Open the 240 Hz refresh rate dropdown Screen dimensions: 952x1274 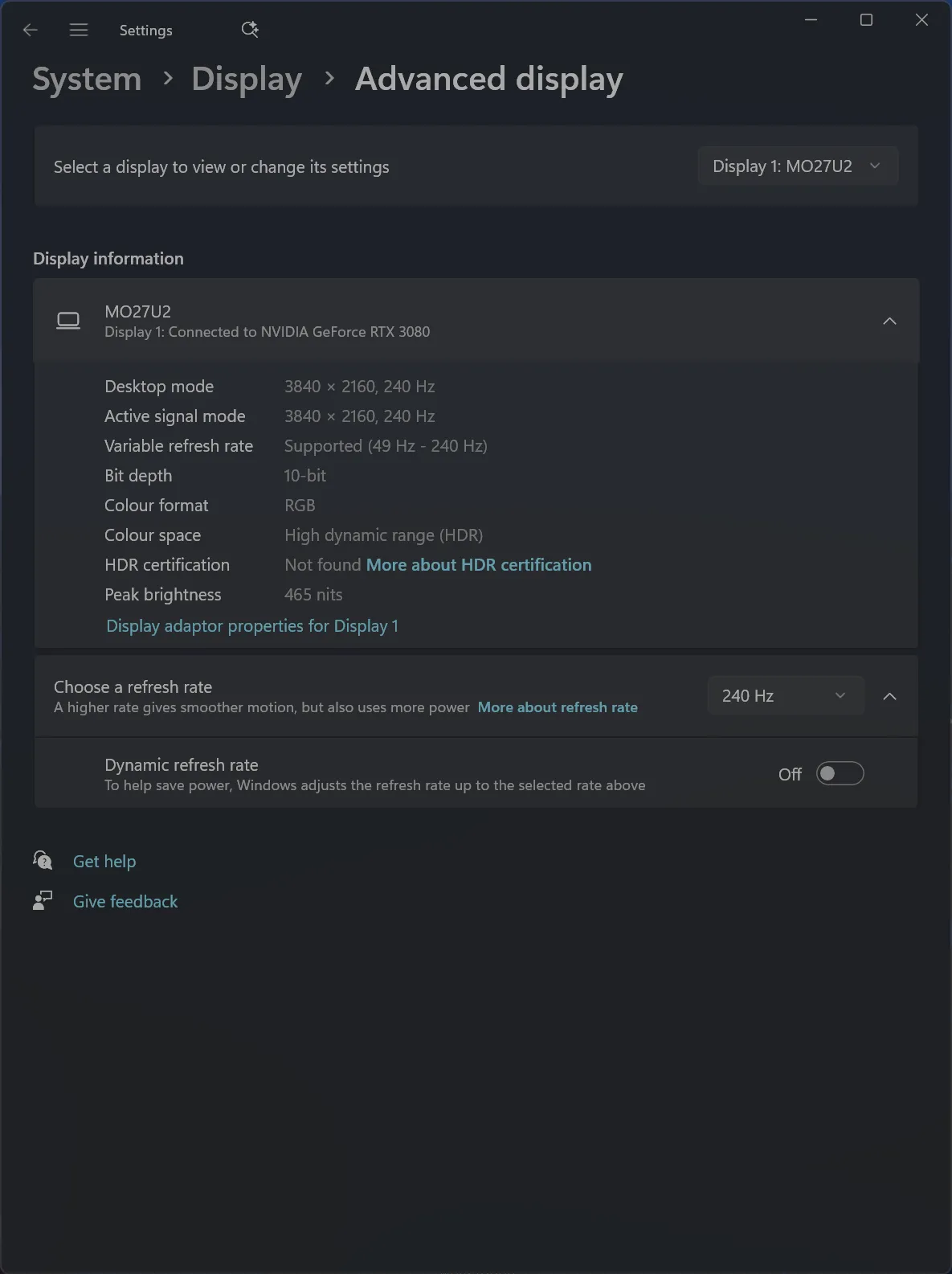[785, 696]
